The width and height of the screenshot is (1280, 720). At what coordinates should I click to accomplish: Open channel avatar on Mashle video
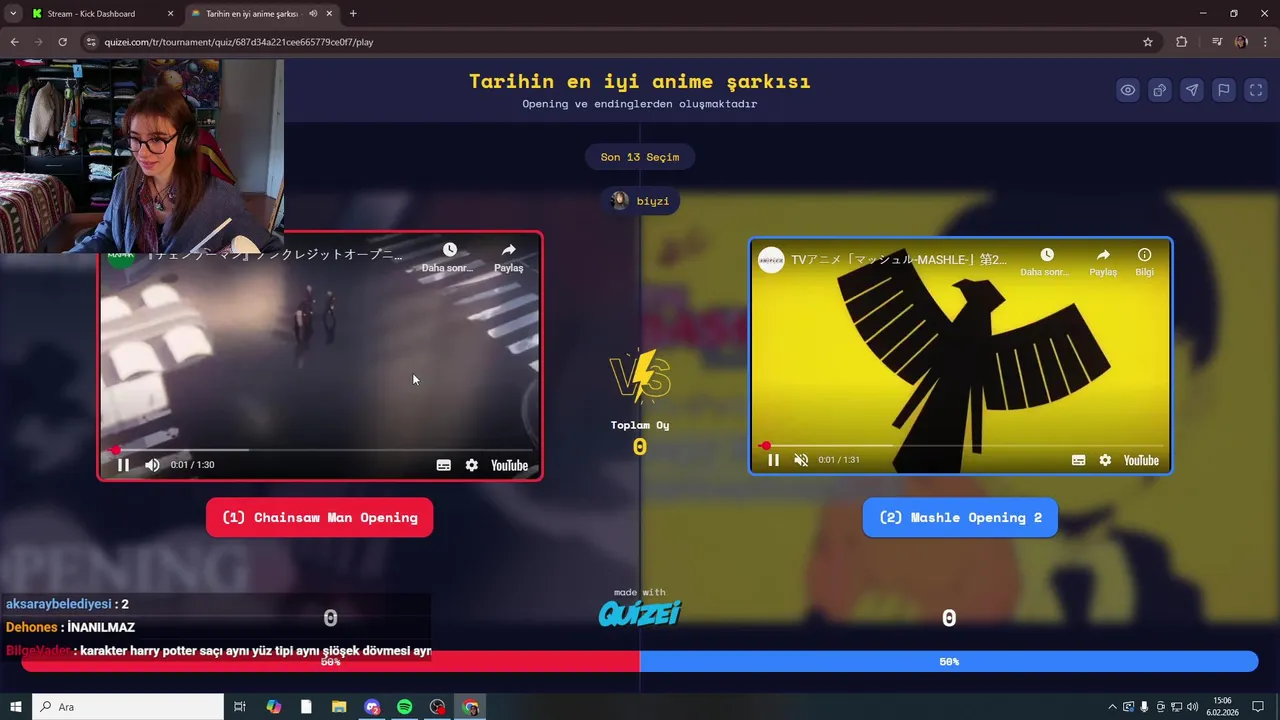pyautogui.click(x=771, y=260)
